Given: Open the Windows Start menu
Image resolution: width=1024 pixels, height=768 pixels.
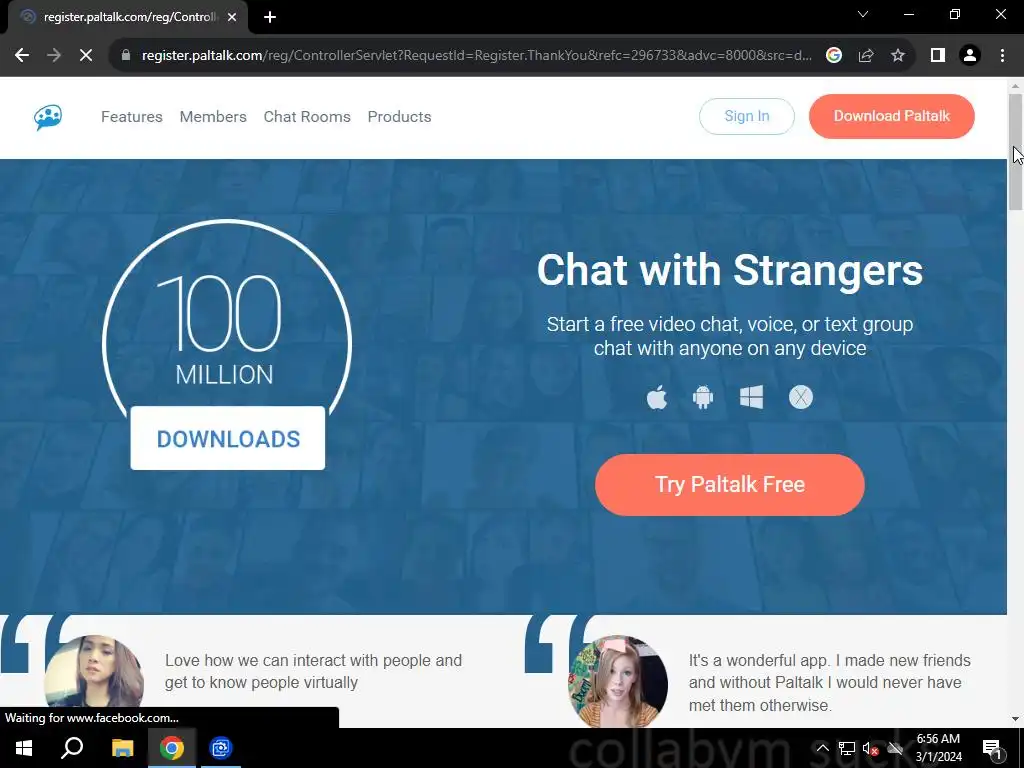Looking at the screenshot, I should pyautogui.click(x=24, y=748).
